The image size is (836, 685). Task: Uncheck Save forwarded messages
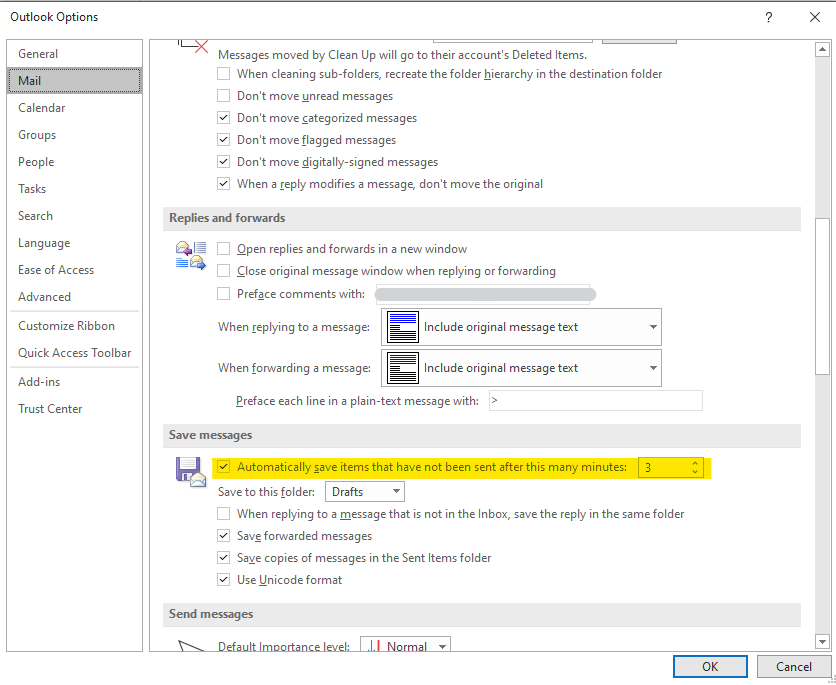223,536
